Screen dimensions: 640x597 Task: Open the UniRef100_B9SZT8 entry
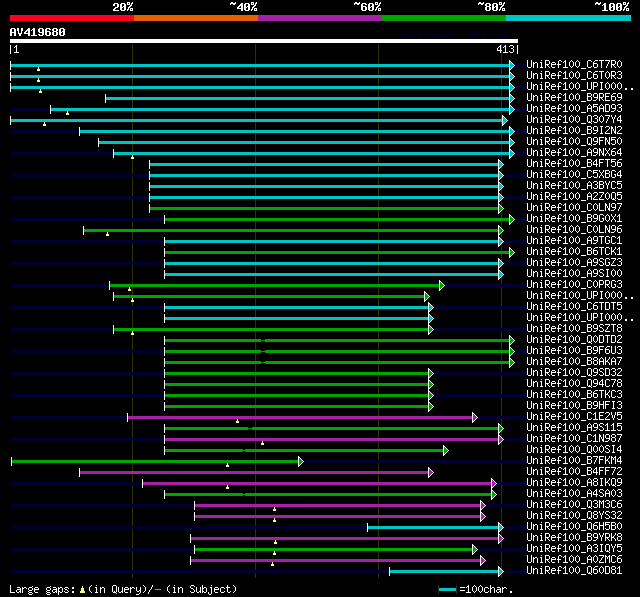pos(574,329)
